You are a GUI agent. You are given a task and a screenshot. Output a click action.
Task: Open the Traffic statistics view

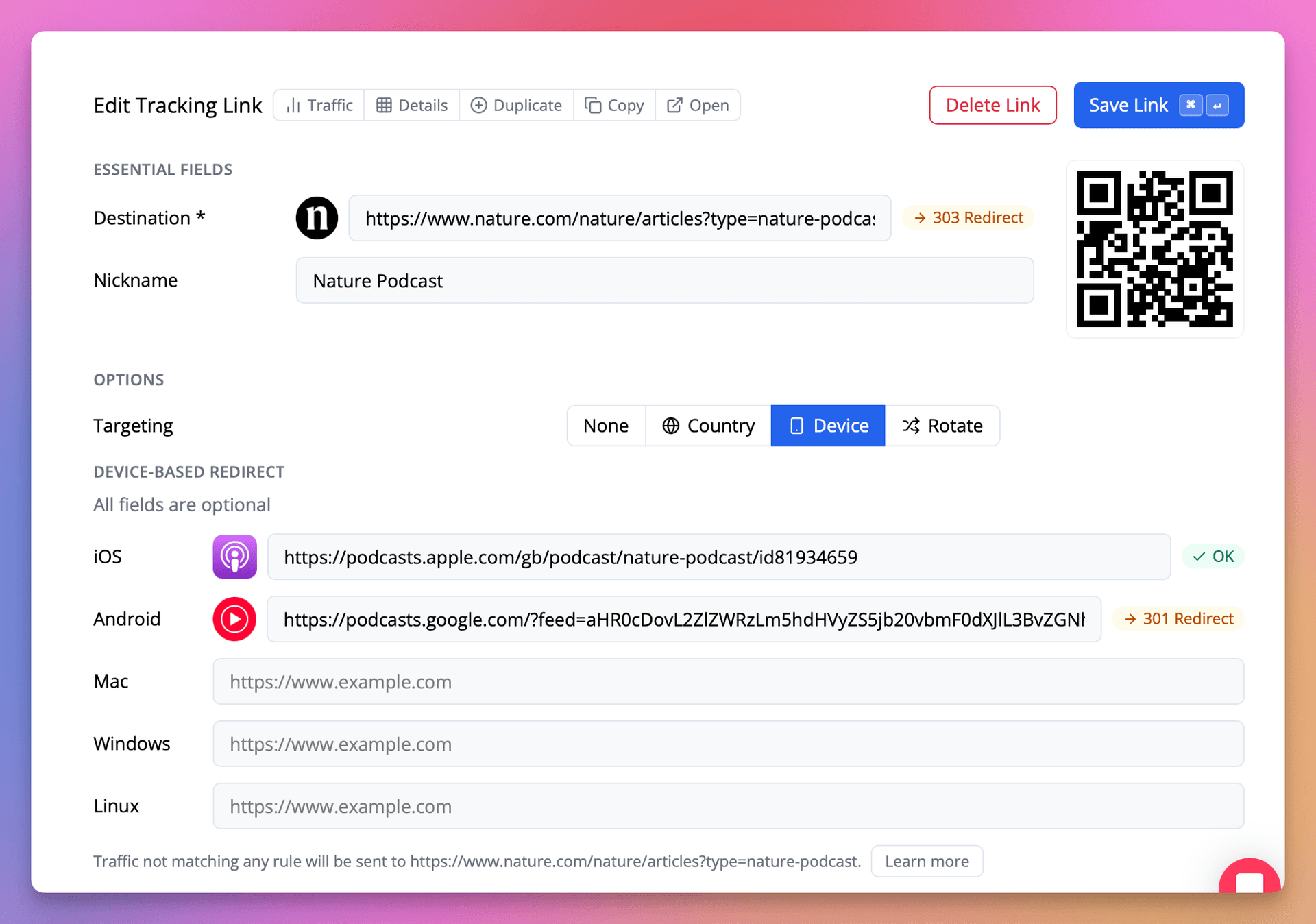click(x=318, y=105)
